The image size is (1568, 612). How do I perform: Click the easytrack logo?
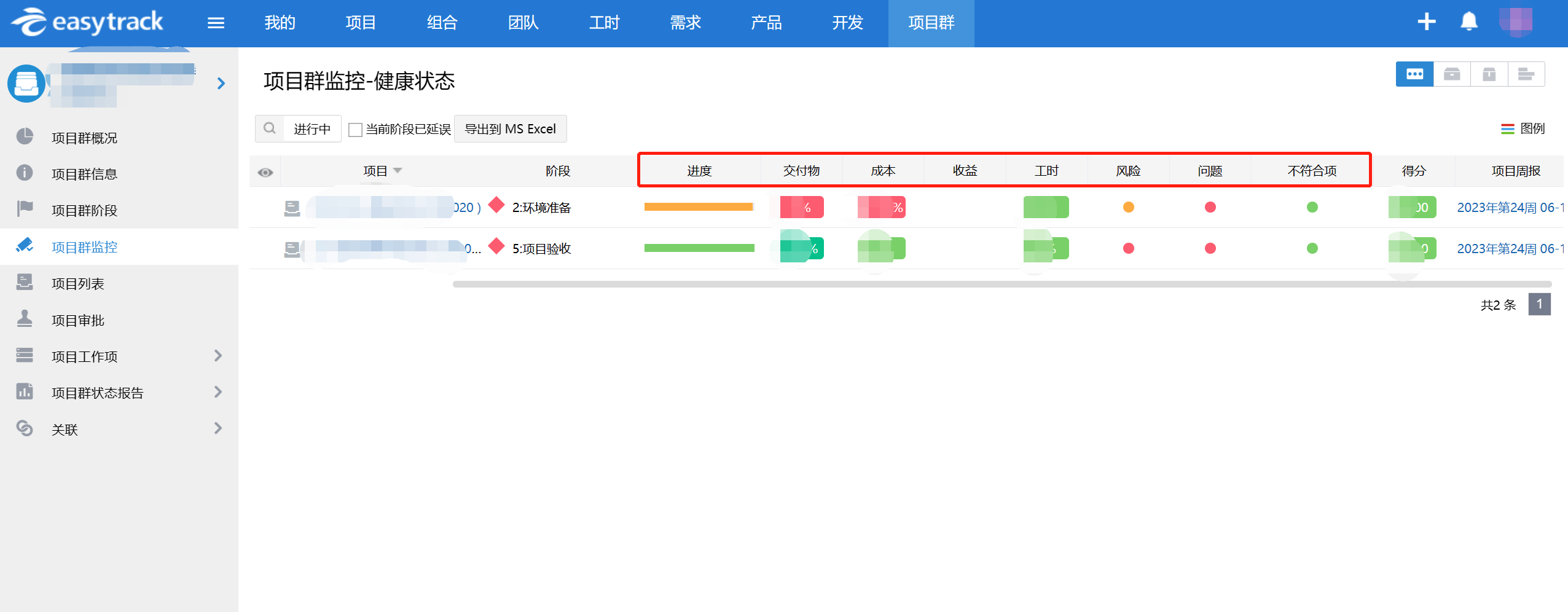87,22
